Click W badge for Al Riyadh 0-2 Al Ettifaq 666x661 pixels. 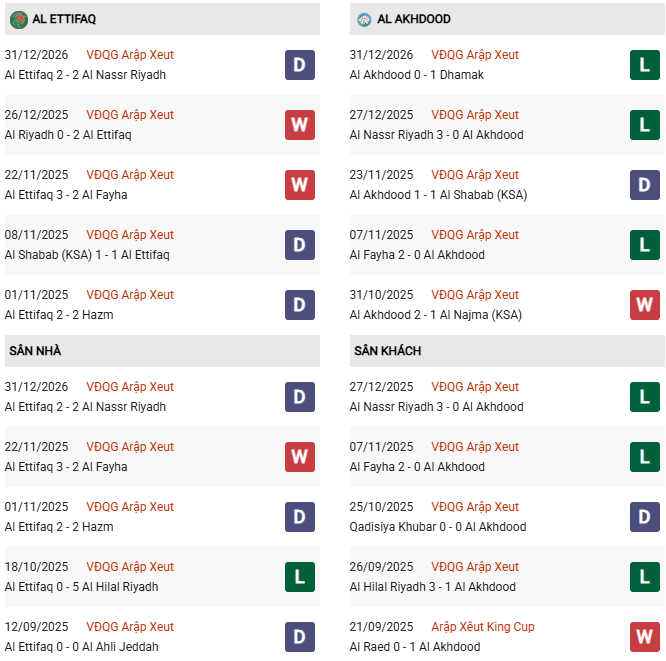click(299, 125)
